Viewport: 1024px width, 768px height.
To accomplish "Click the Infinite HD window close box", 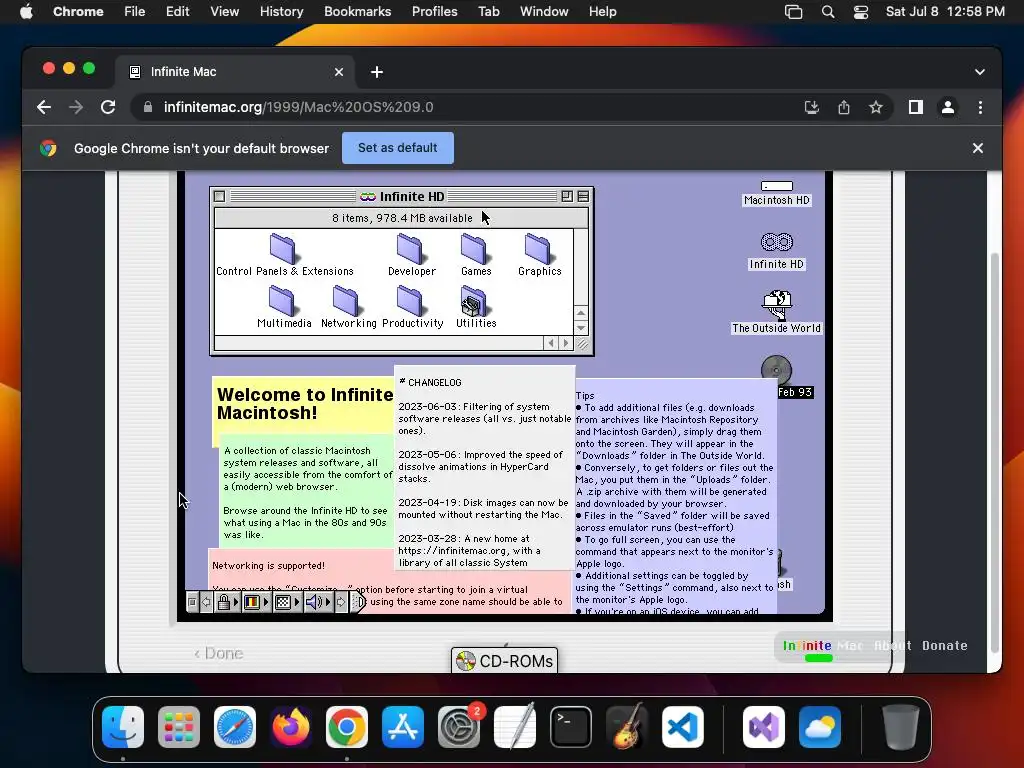I will (219, 196).
